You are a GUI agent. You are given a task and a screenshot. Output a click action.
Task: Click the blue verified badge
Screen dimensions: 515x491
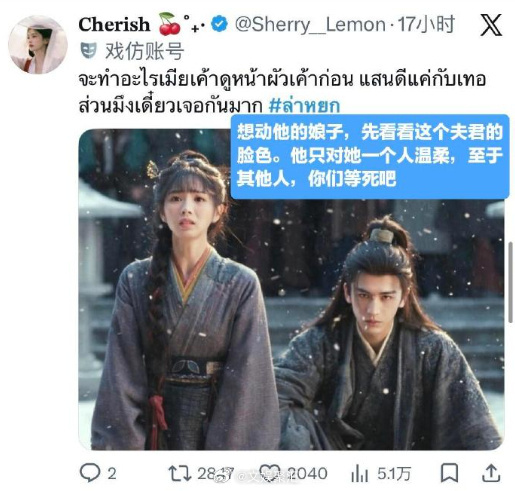coord(220,24)
